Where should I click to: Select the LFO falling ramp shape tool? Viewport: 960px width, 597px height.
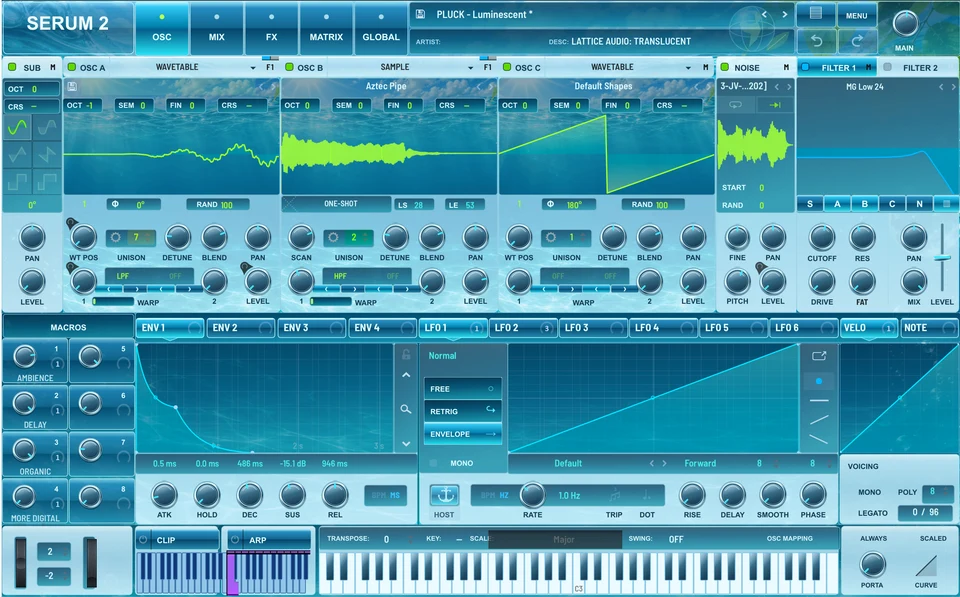819,438
